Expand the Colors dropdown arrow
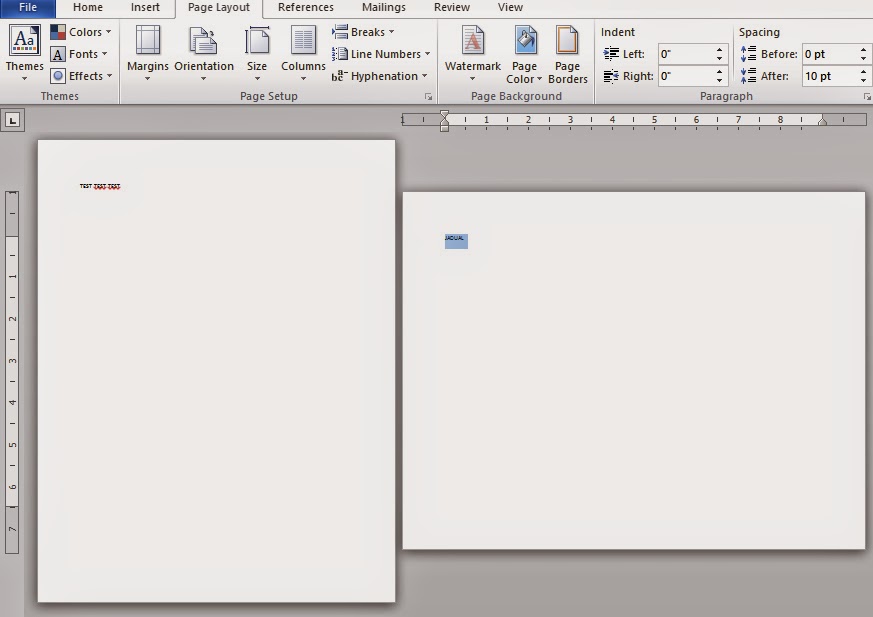873x617 pixels. pyautogui.click(x=109, y=32)
